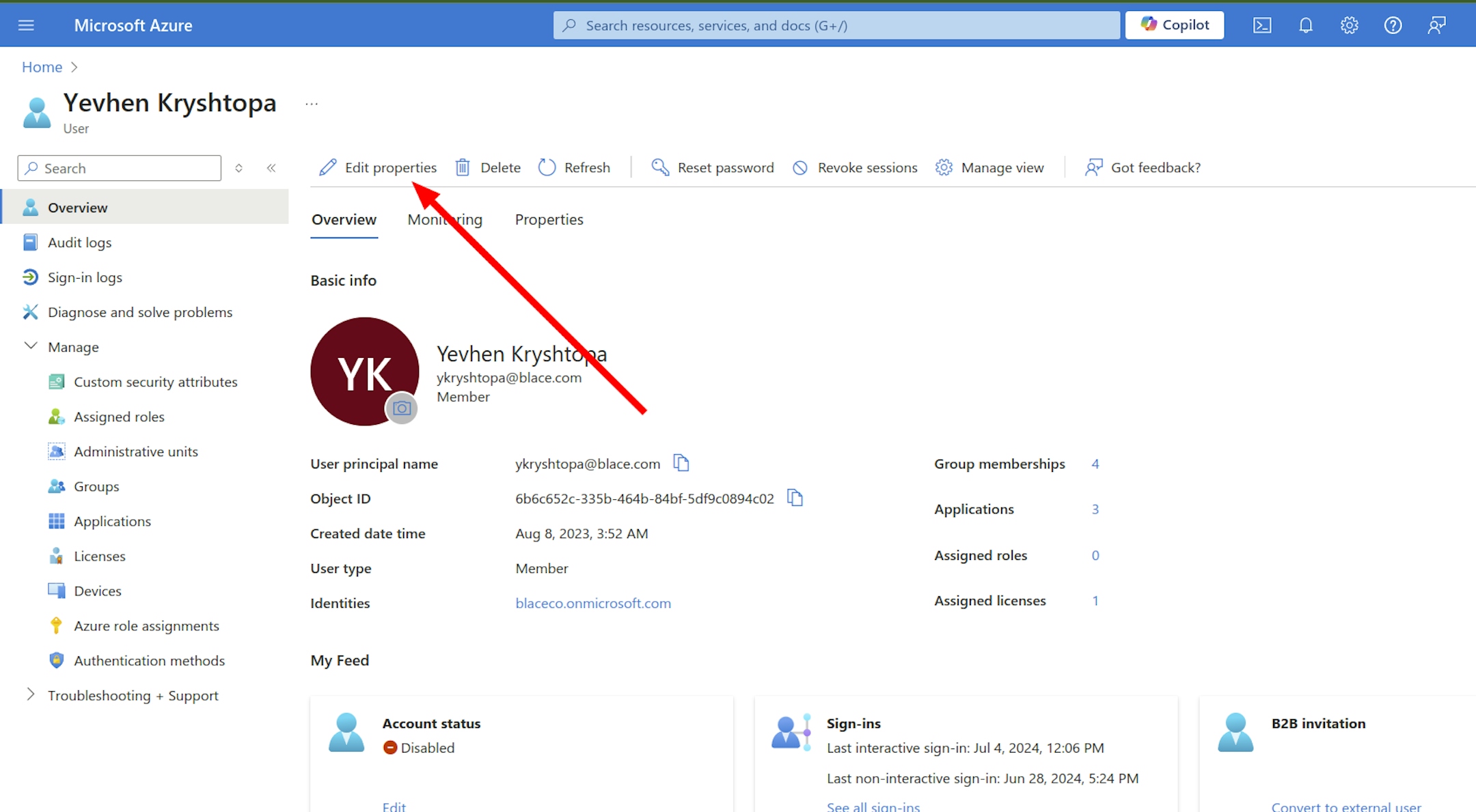Click Reset password button
Screen dimensions: 1476x812
[x=713, y=167]
